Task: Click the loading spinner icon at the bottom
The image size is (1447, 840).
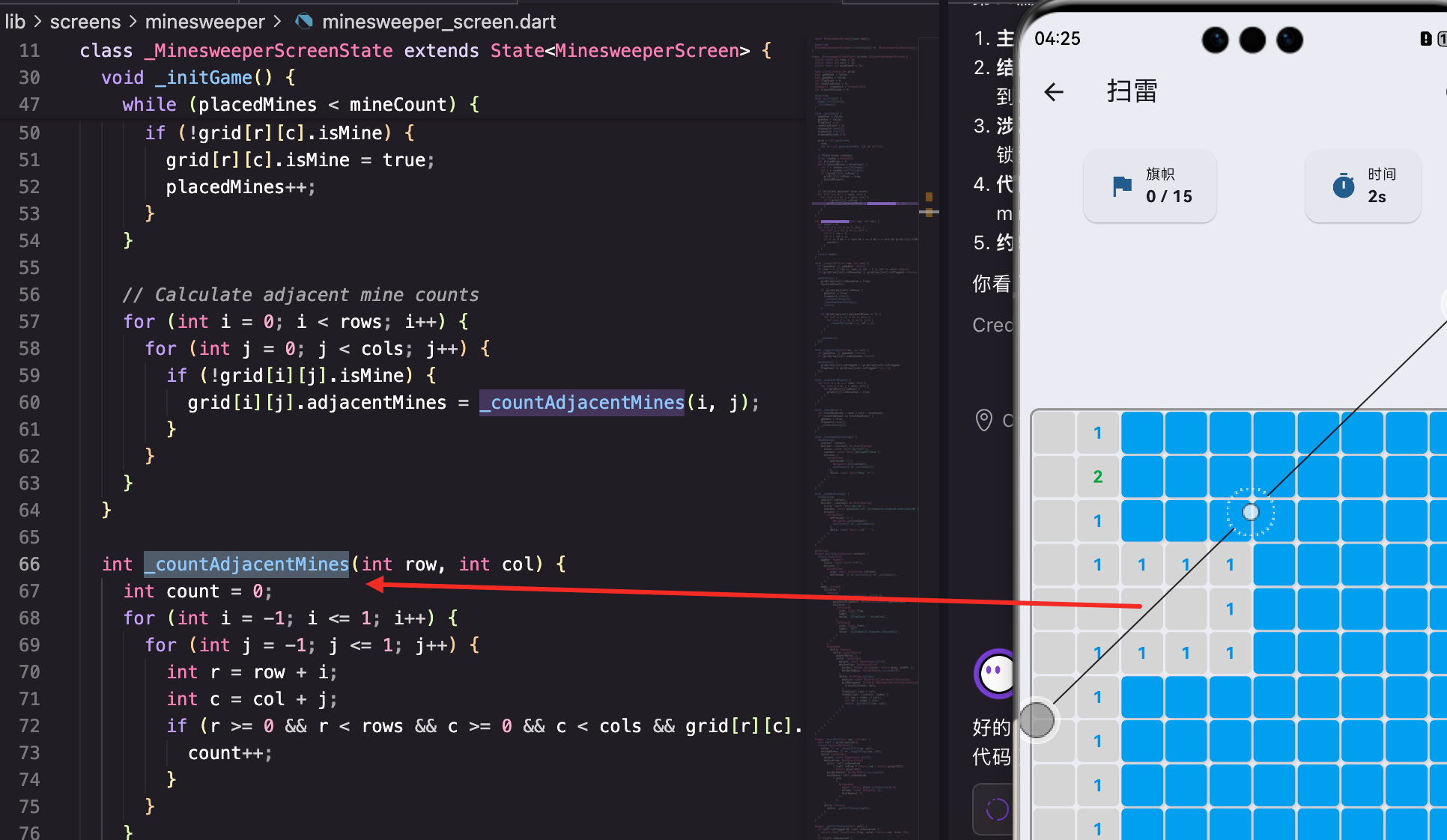Action: (997, 809)
